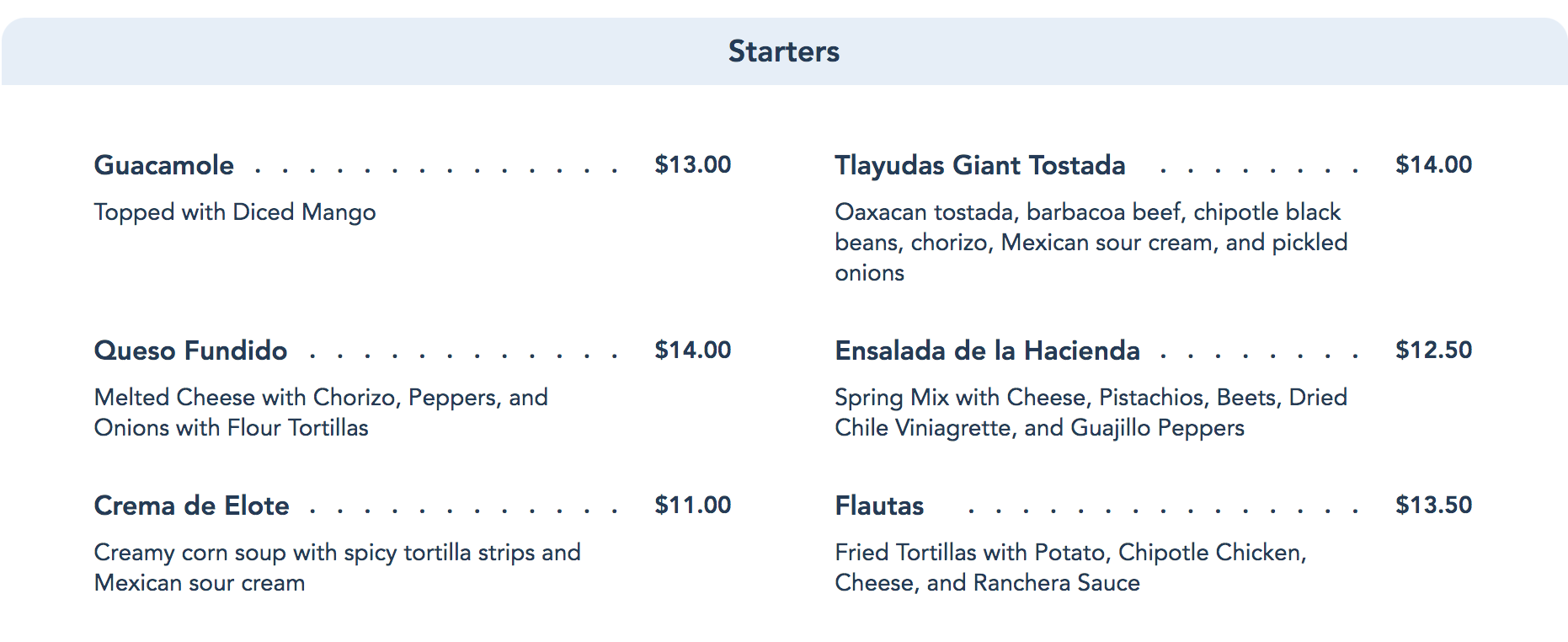Click the Tlayudas Giant Tostada $14.00 price
1568x642 pixels.
1433,164
